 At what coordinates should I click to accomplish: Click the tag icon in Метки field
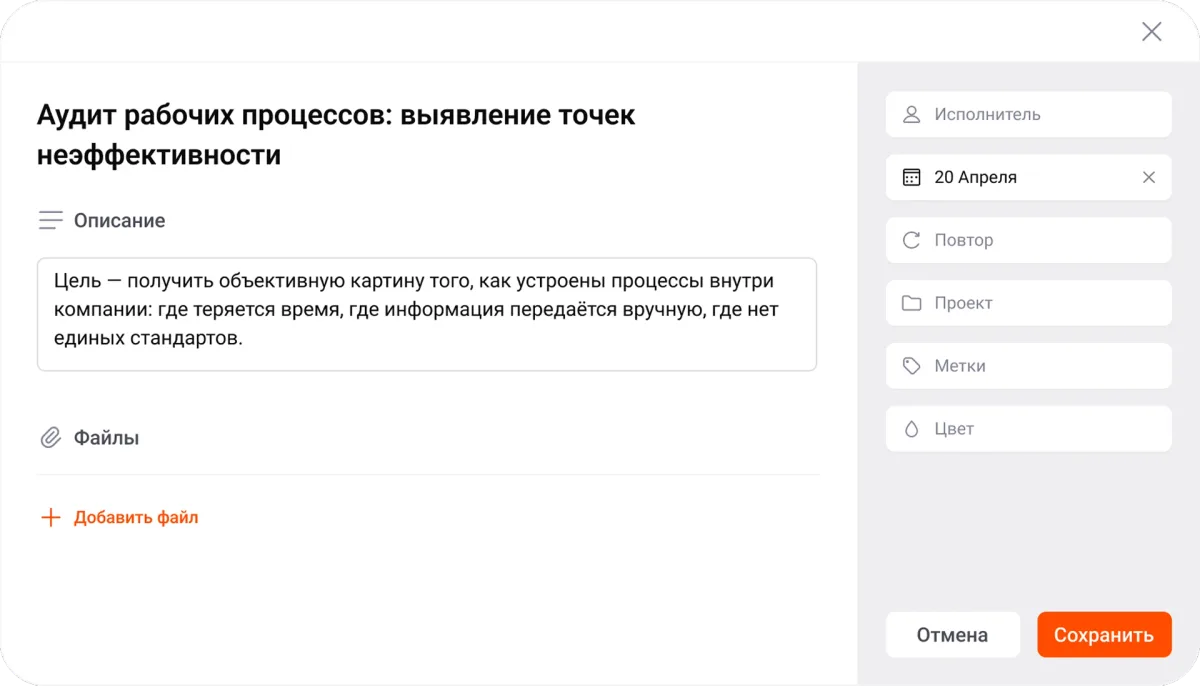pos(911,366)
